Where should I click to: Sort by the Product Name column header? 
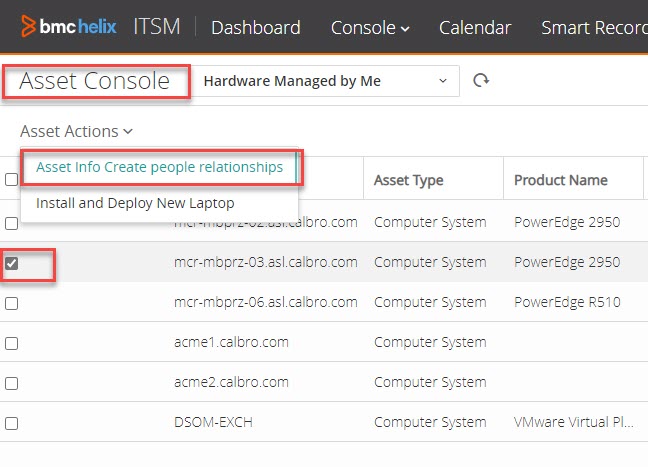pyautogui.click(x=560, y=180)
